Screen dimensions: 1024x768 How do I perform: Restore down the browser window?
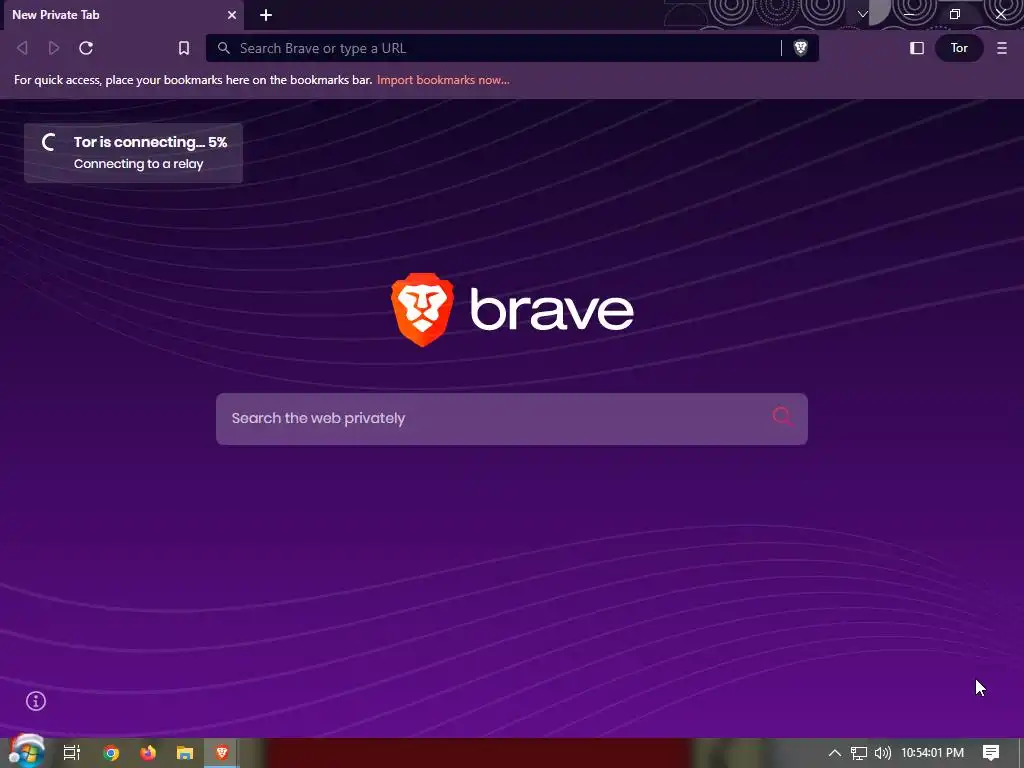955,14
